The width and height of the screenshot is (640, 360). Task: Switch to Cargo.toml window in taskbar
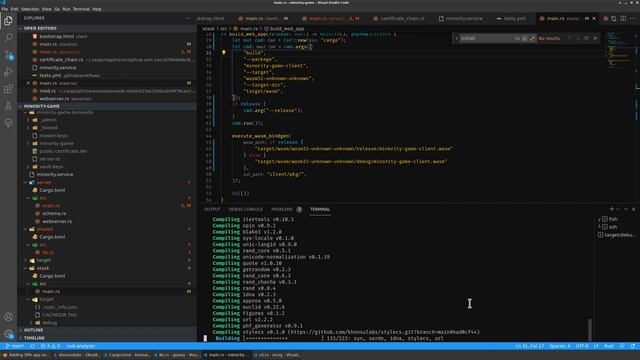click(x=127, y=355)
